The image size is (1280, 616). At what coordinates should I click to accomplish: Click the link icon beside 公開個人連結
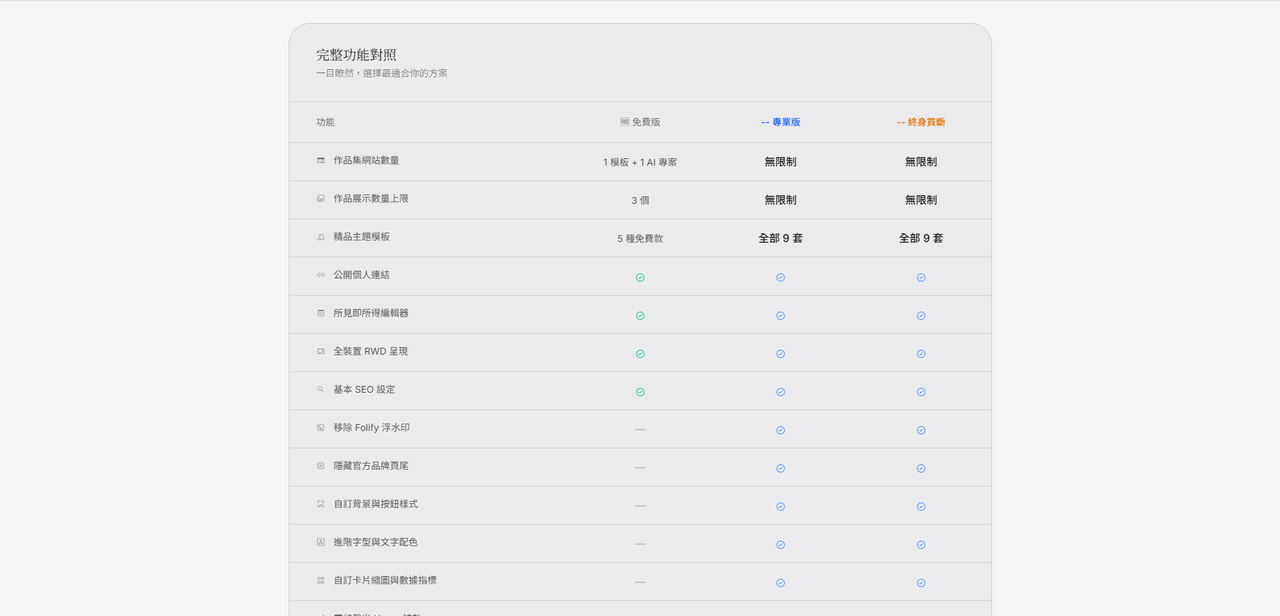pos(321,275)
